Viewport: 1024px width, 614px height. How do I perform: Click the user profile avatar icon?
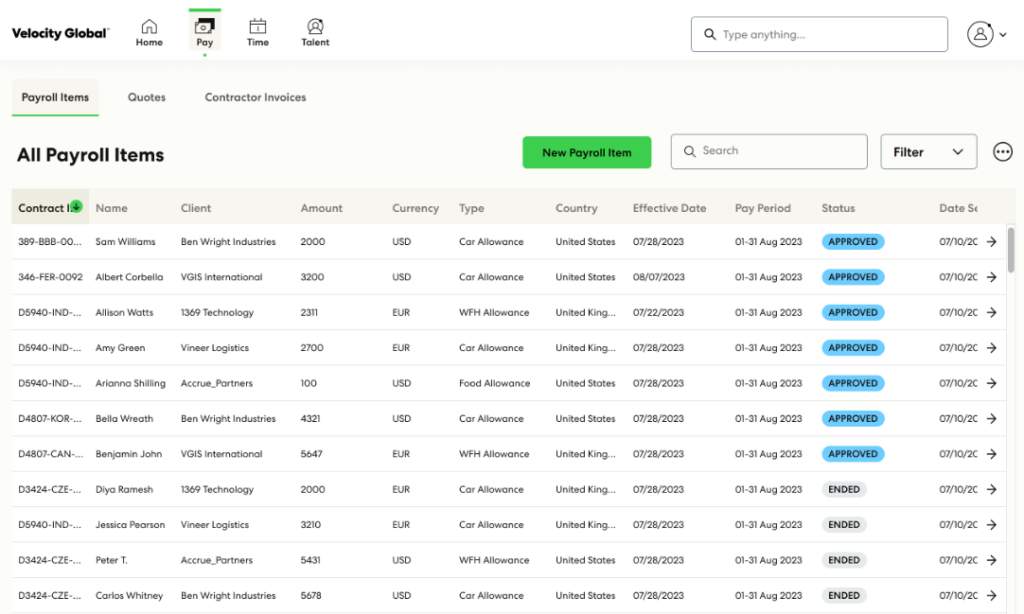(980, 34)
